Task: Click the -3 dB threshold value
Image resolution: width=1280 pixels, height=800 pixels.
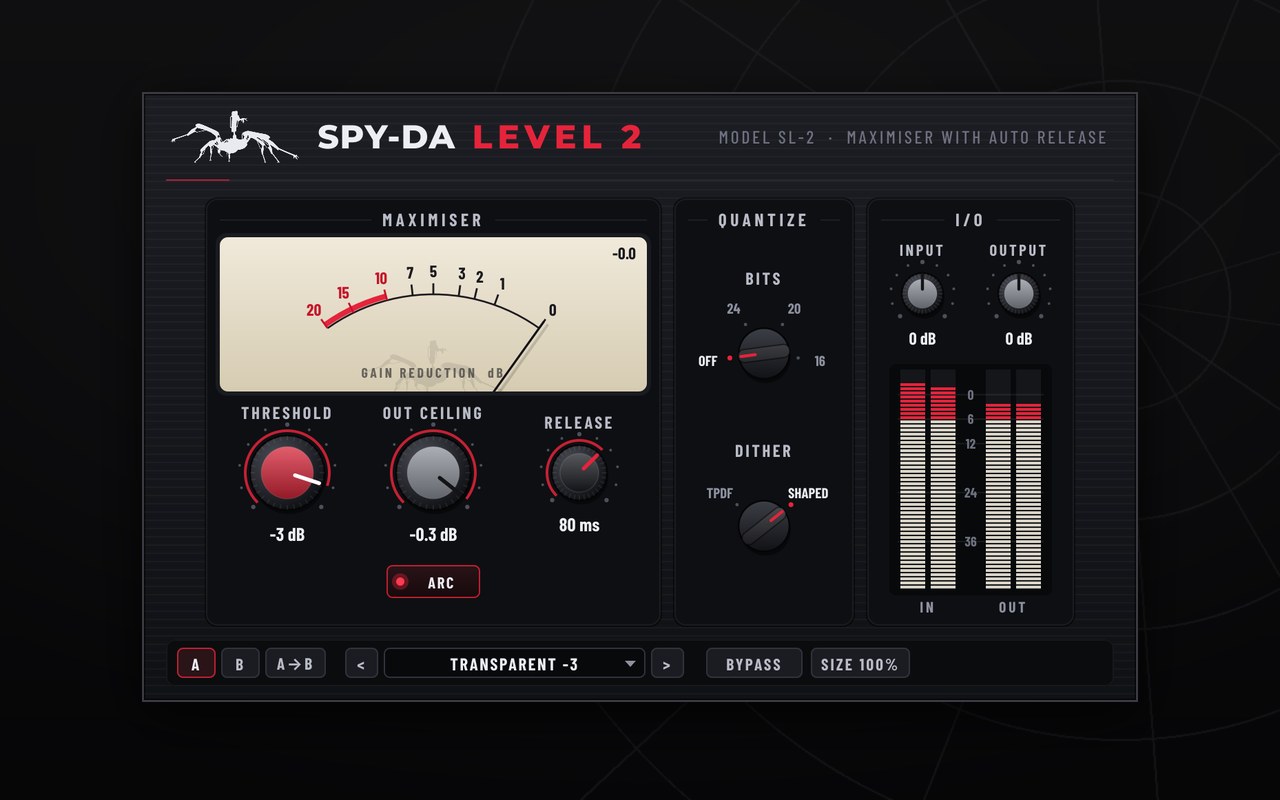Action: (x=287, y=534)
